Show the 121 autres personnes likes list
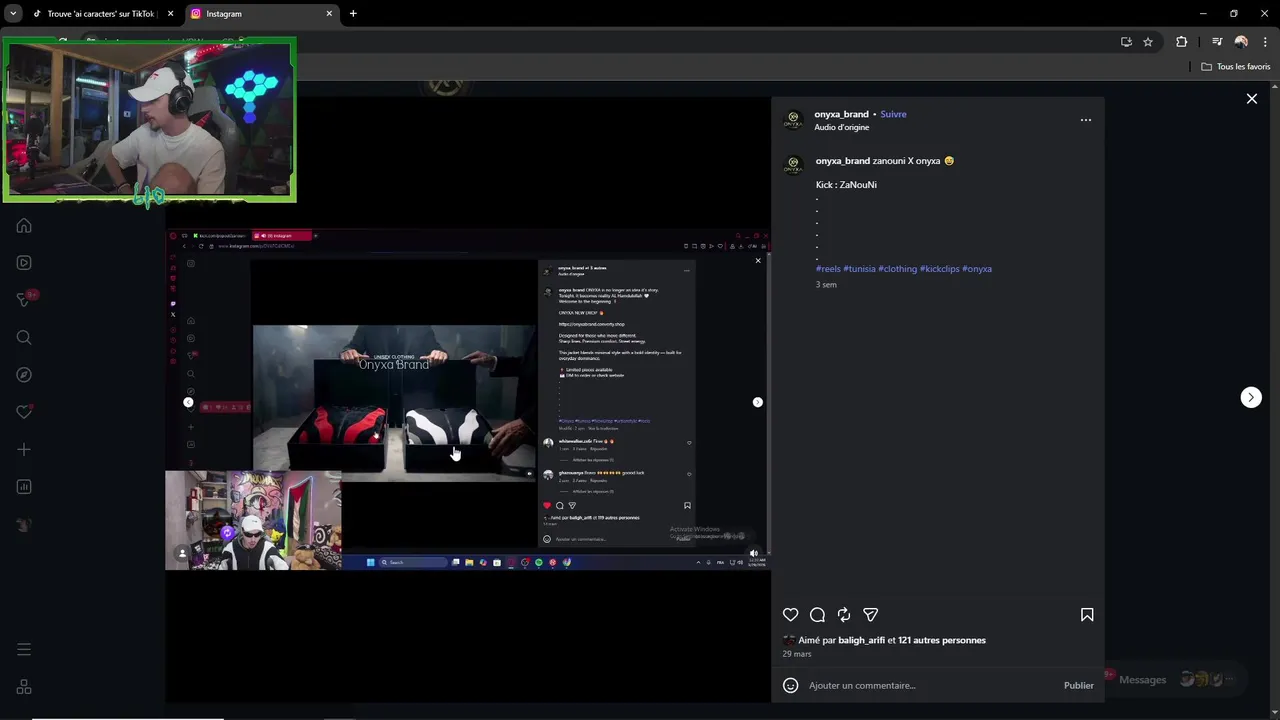This screenshot has height=720, width=1280. pyautogui.click(x=942, y=640)
